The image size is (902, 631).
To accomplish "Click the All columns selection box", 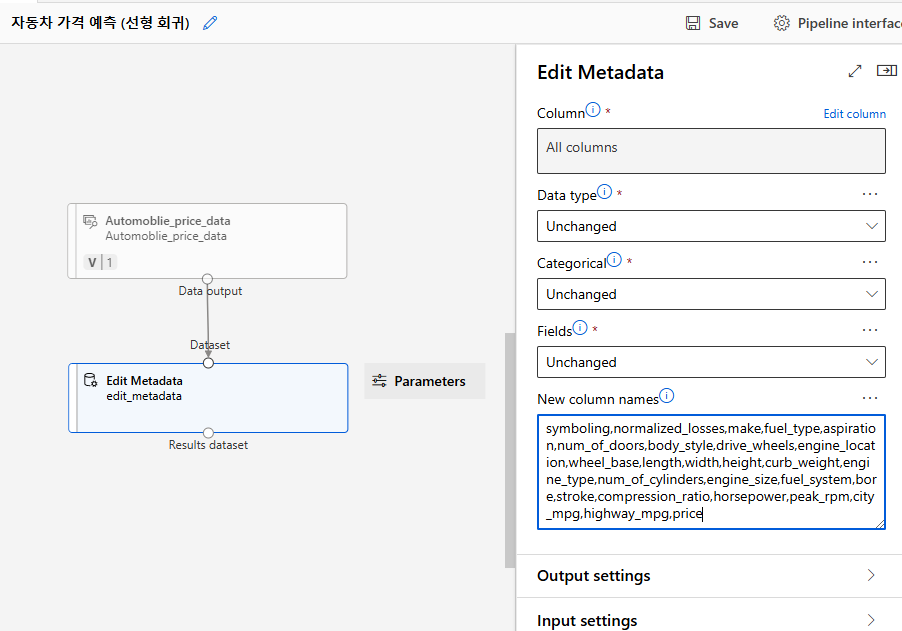I will 711,151.
